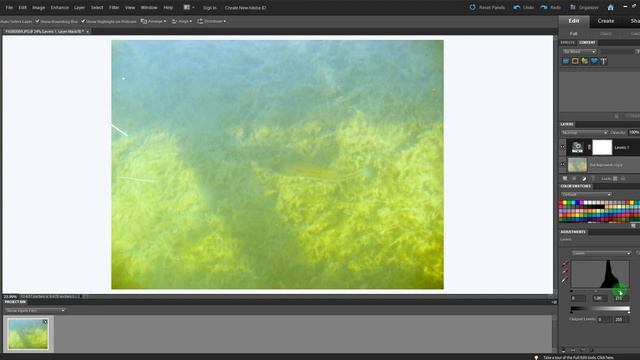Show frames content filter icon
The width and height of the screenshot is (640, 360).
click(575, 61)
